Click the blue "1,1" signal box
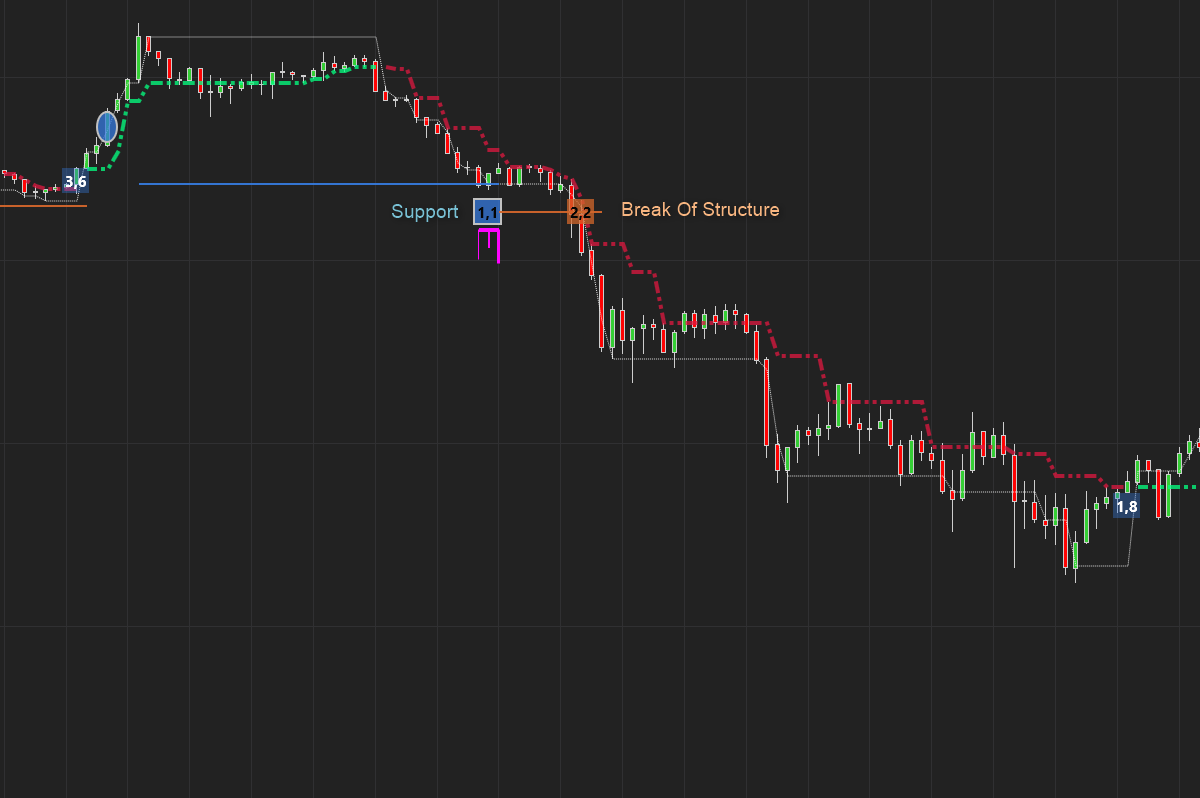 [x=487, y=212]
